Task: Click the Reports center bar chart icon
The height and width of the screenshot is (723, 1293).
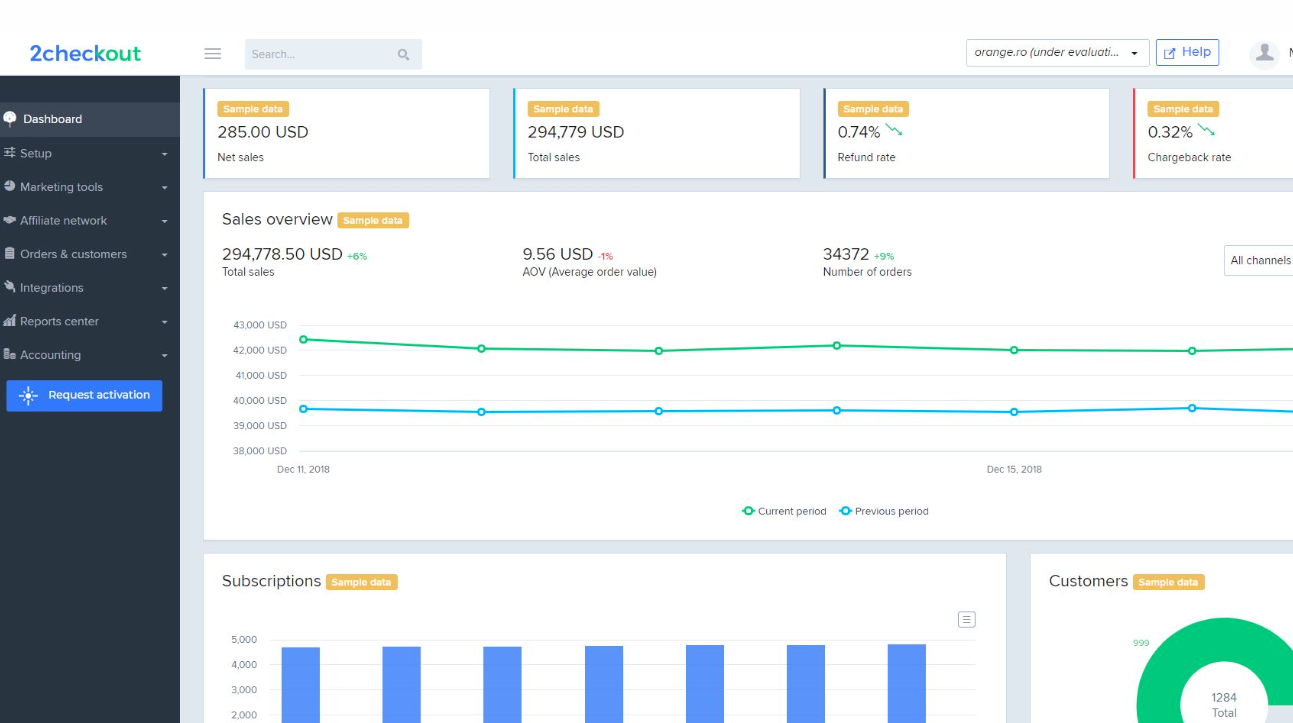Action: click(x=10, y=321)
